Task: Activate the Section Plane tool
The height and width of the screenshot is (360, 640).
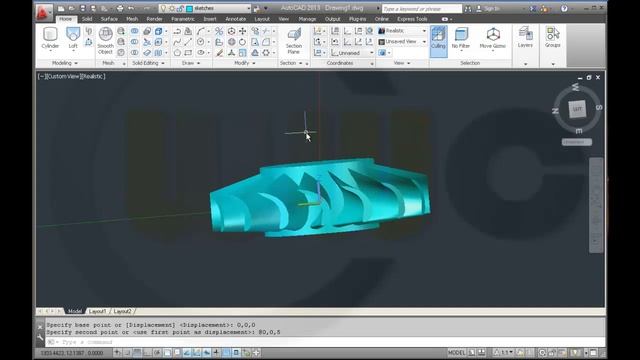Action: tap(293, 41)
